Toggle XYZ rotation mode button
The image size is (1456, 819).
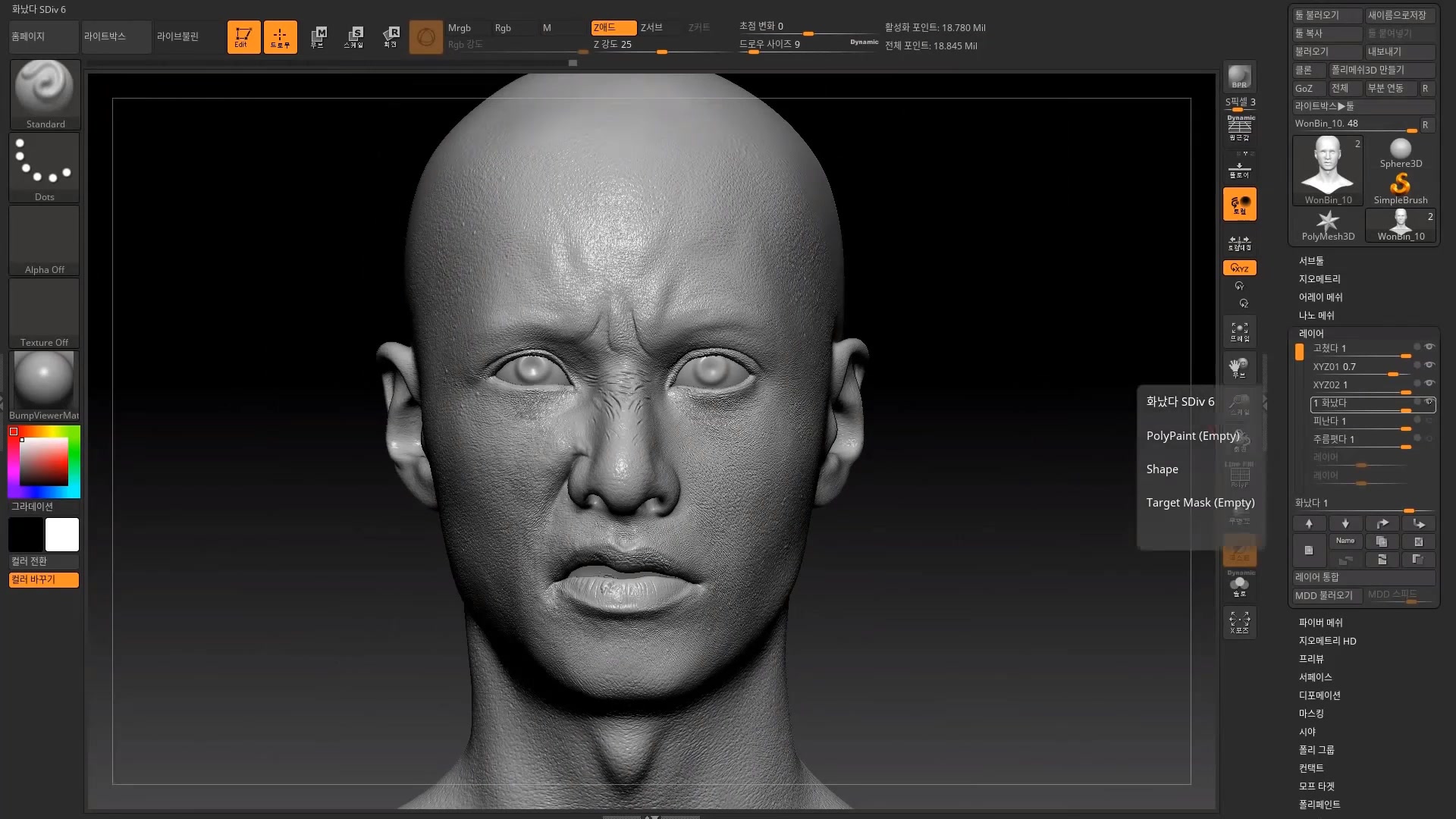(x=1239, y=268)
